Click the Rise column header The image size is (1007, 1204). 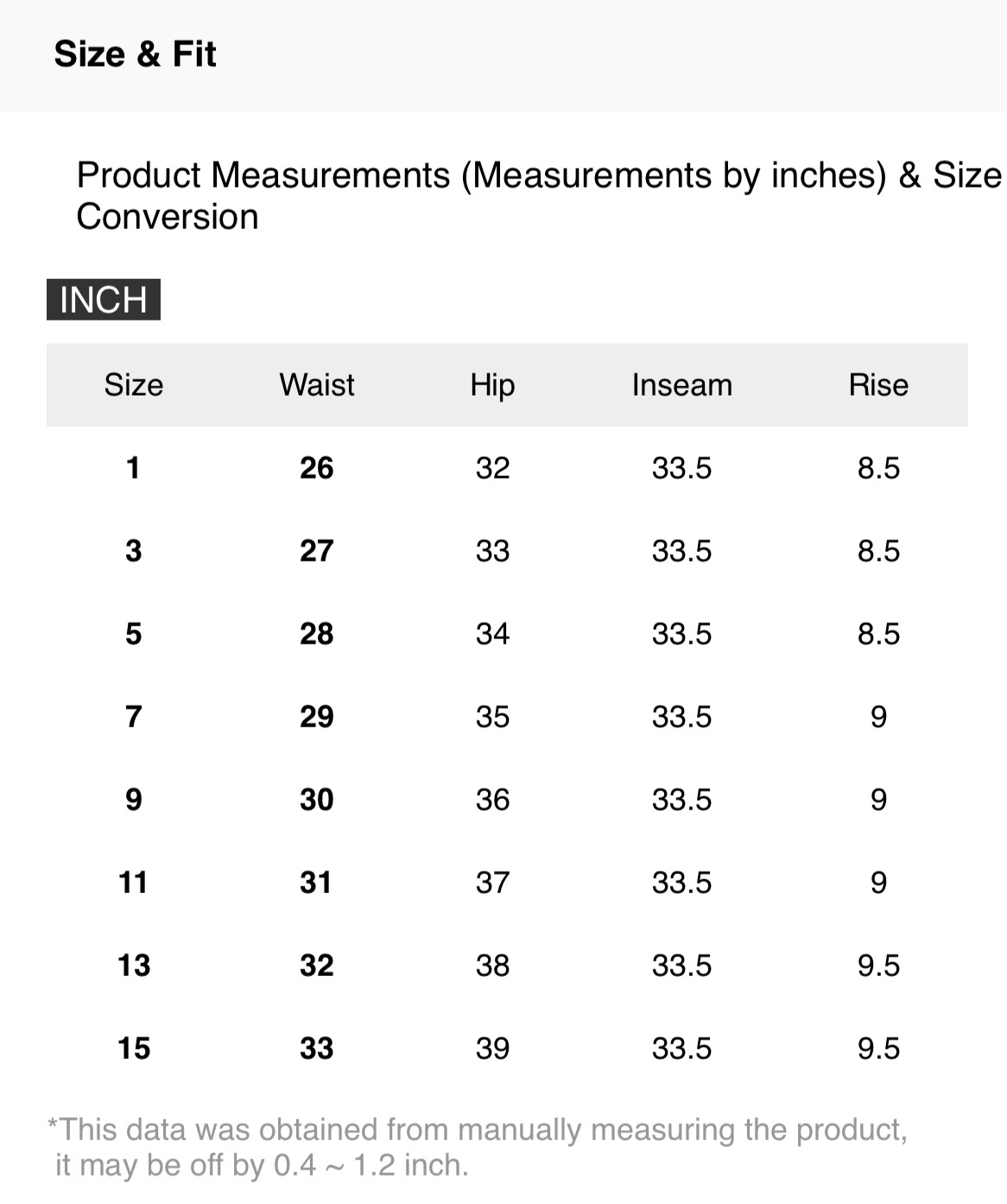tap(878, 385)
